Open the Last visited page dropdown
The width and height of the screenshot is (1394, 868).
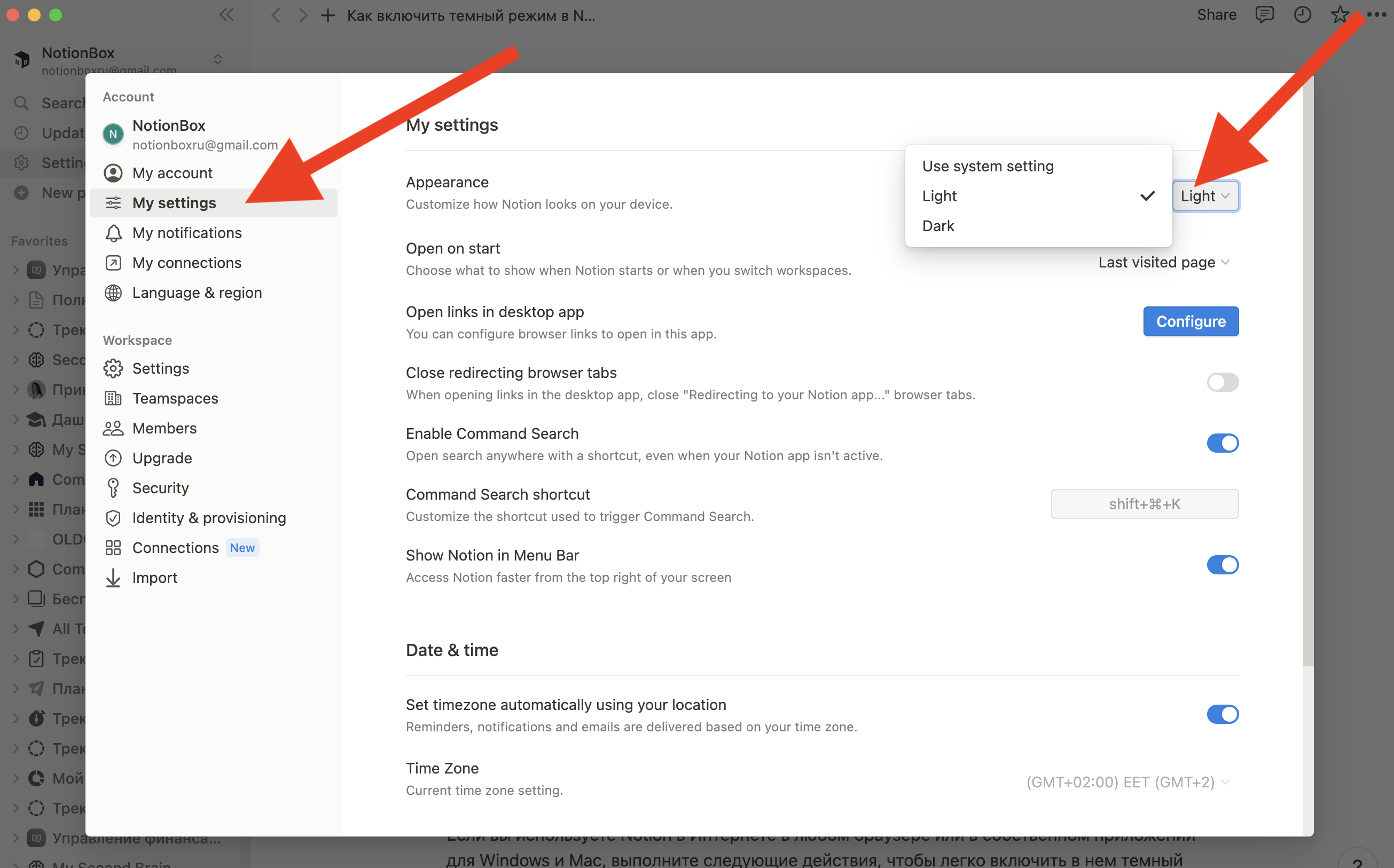[x=1164, y=262]
